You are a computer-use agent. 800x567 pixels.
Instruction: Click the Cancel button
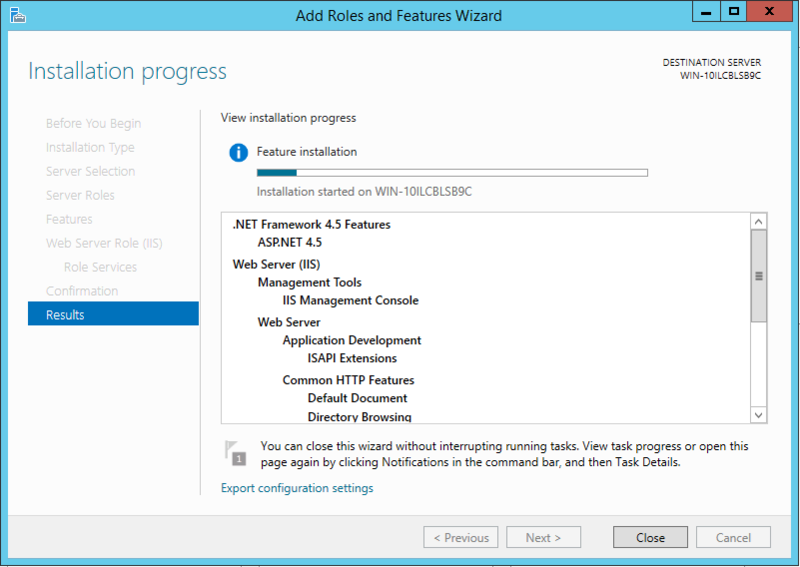[x=733, y=537]
